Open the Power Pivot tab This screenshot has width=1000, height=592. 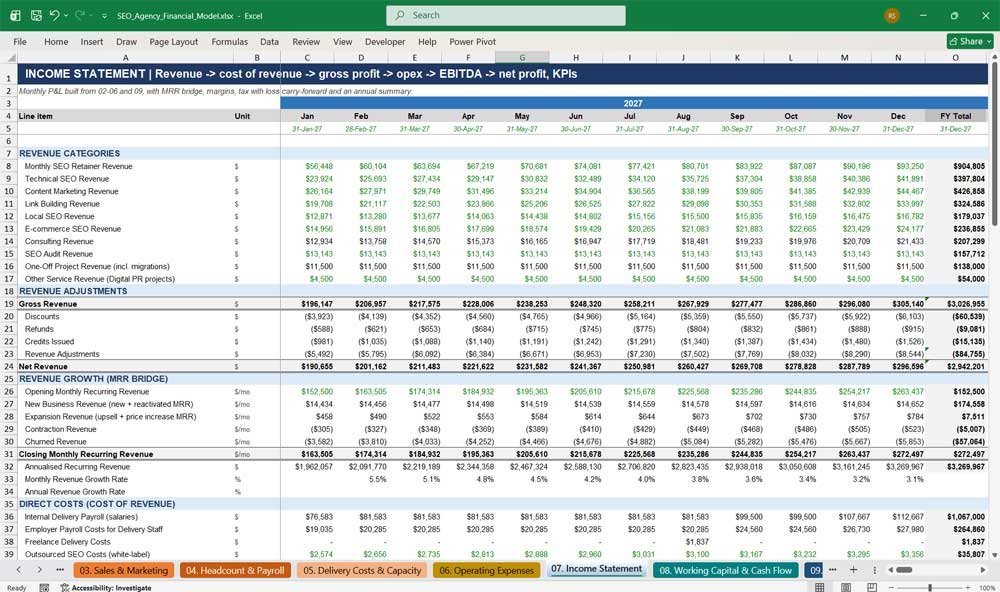[473, 41]
